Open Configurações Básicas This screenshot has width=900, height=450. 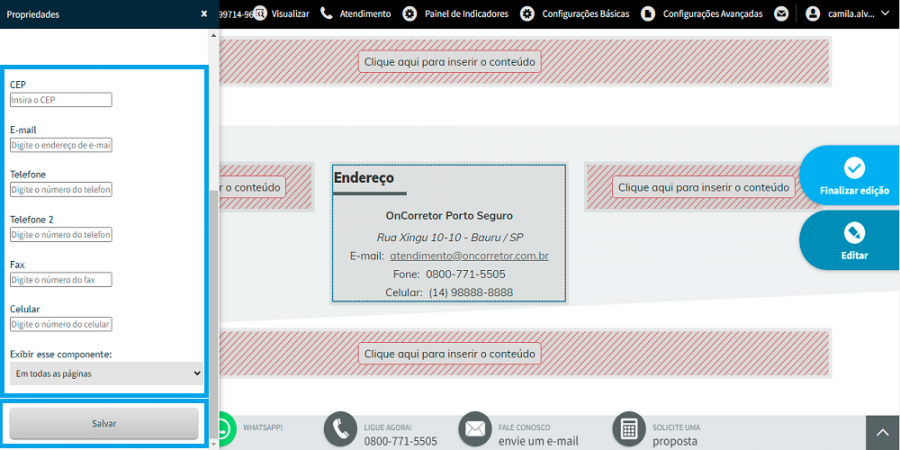tap(585, 14)
